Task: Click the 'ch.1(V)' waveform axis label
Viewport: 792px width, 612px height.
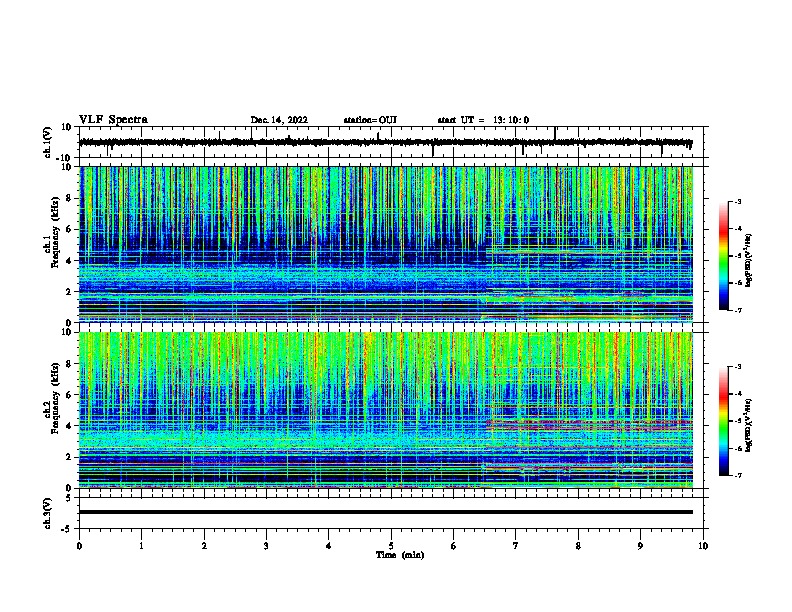Action: [48, 142]
